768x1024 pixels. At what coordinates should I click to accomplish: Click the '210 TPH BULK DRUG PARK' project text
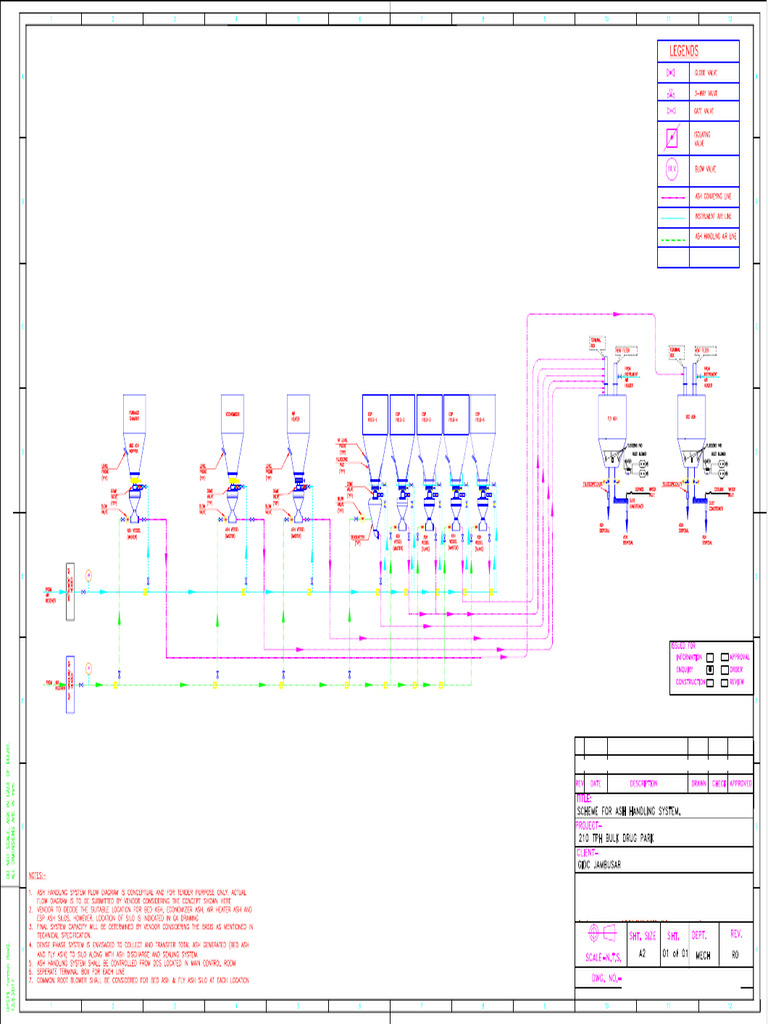[616, 838]
